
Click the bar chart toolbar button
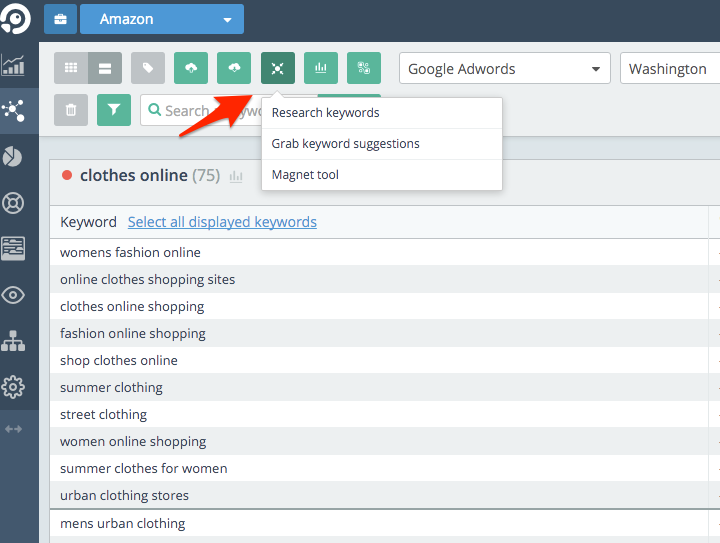point(321,68)
